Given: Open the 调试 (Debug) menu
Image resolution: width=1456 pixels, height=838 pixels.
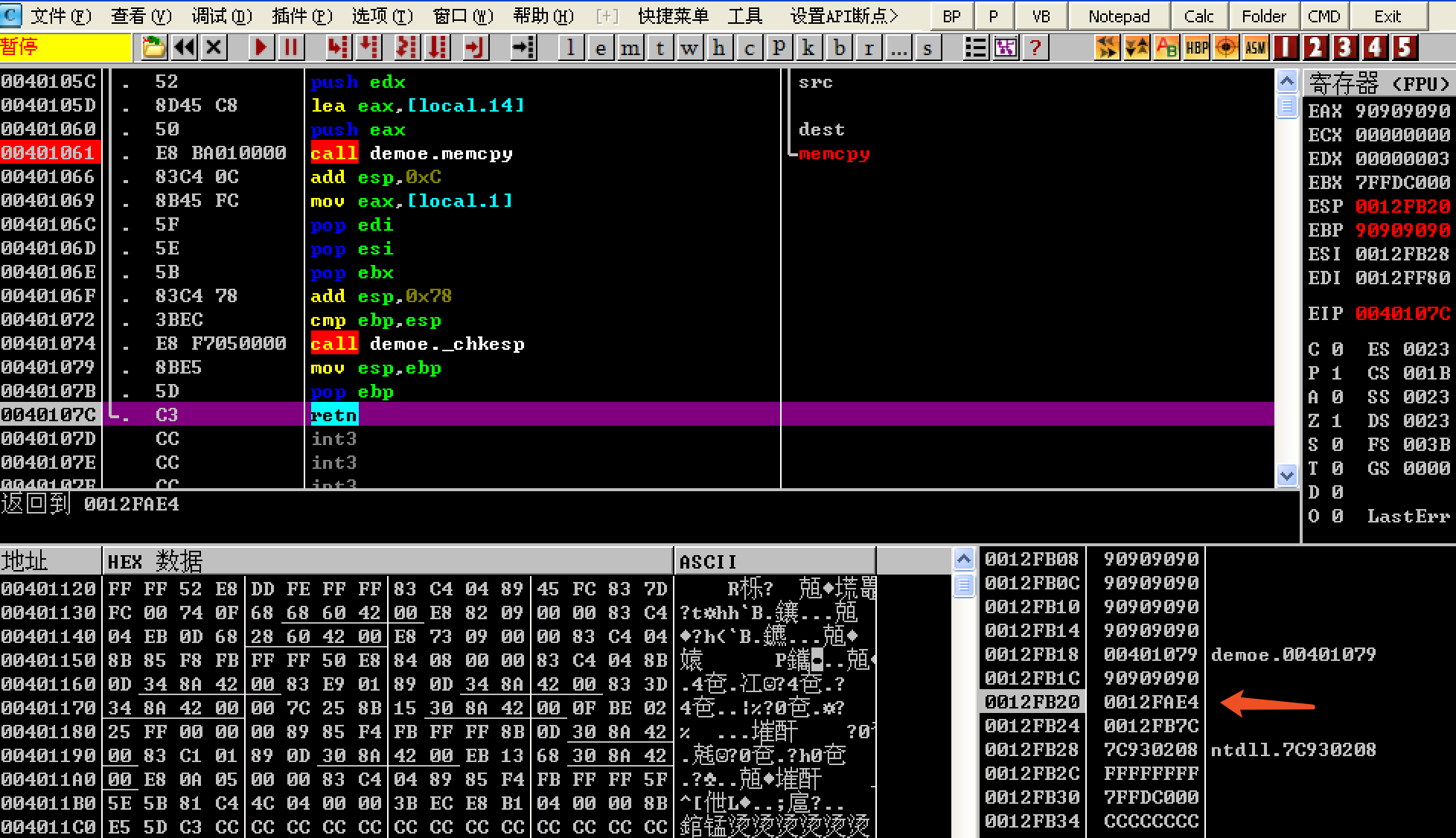Looking at the screenshot, I should click(x=221, y=16).
